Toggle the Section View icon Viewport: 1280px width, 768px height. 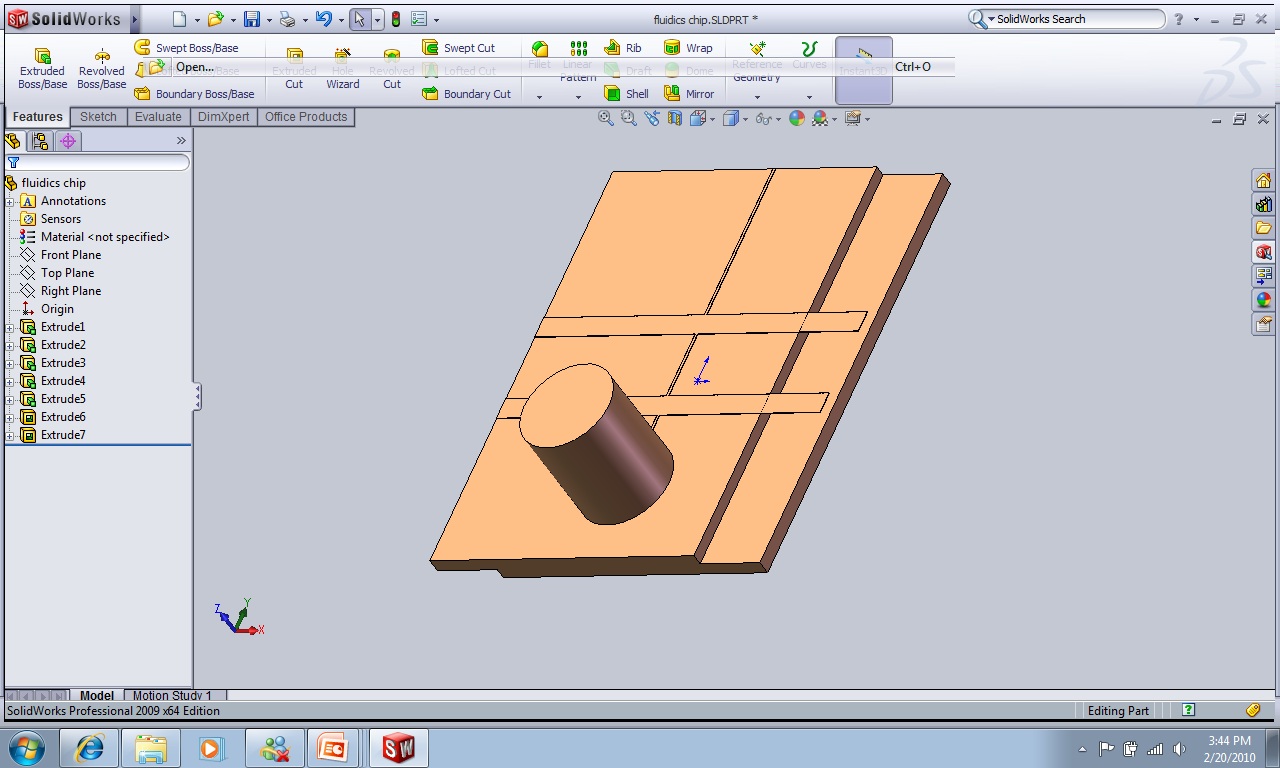(x=674, y=118)
